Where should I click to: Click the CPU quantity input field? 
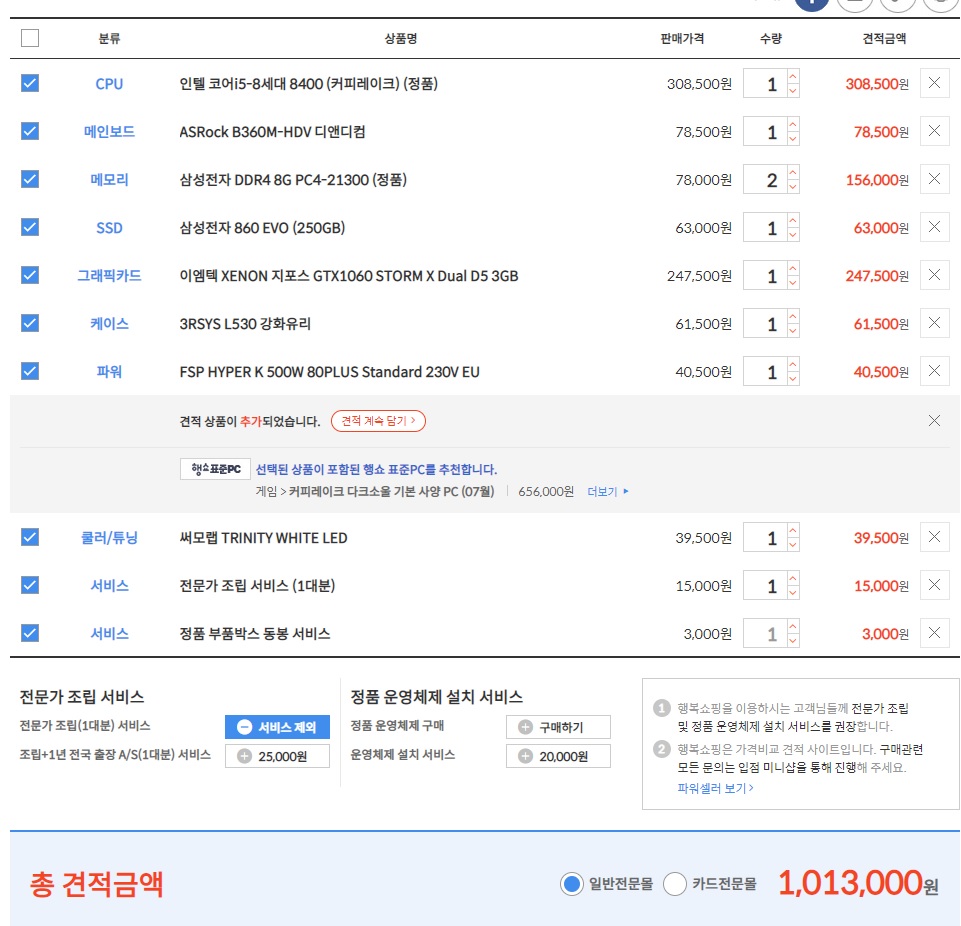pyautogui.click(x=765, y=84)
